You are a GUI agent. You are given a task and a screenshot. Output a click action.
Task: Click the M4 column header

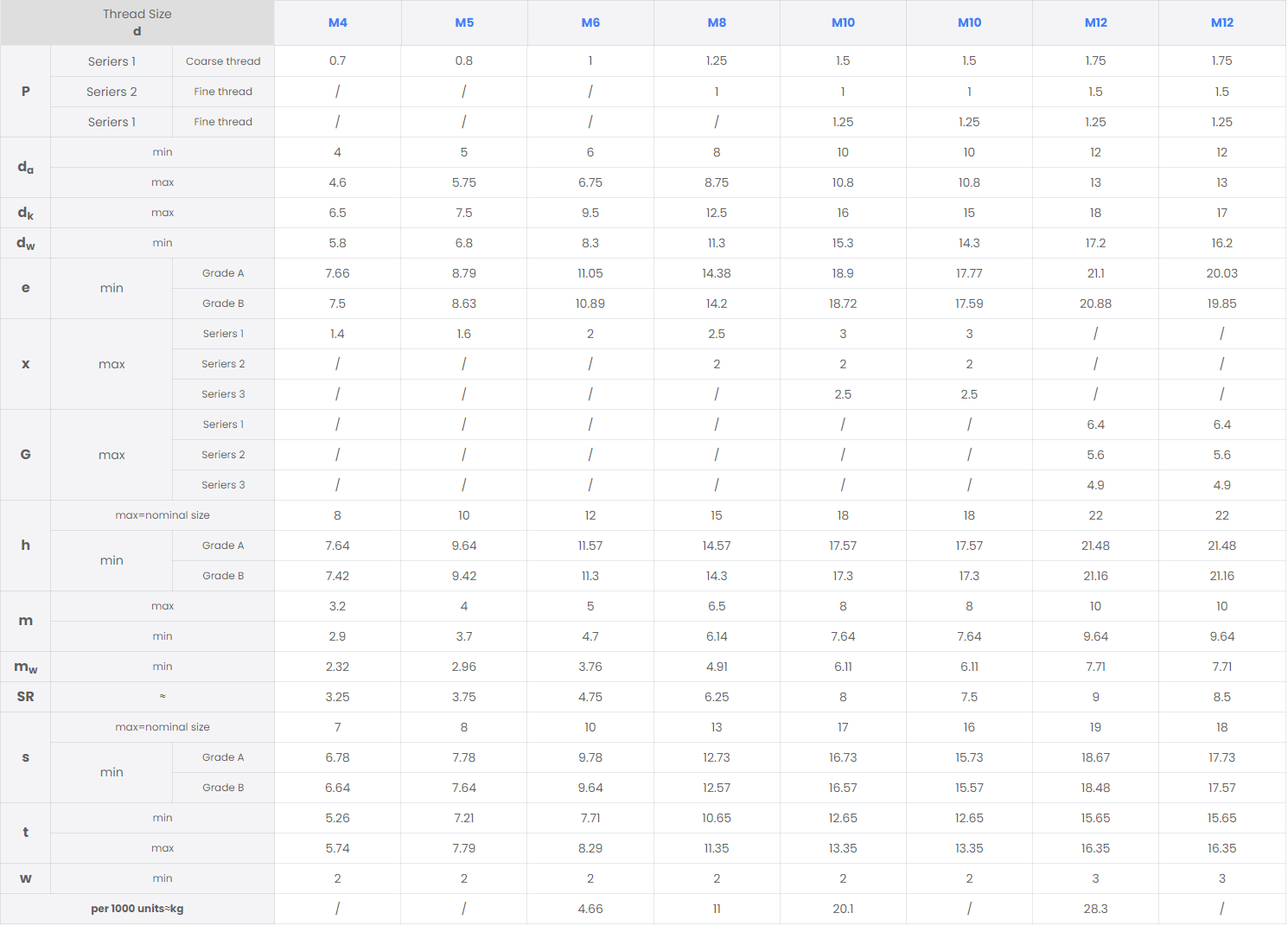point(338,22)
